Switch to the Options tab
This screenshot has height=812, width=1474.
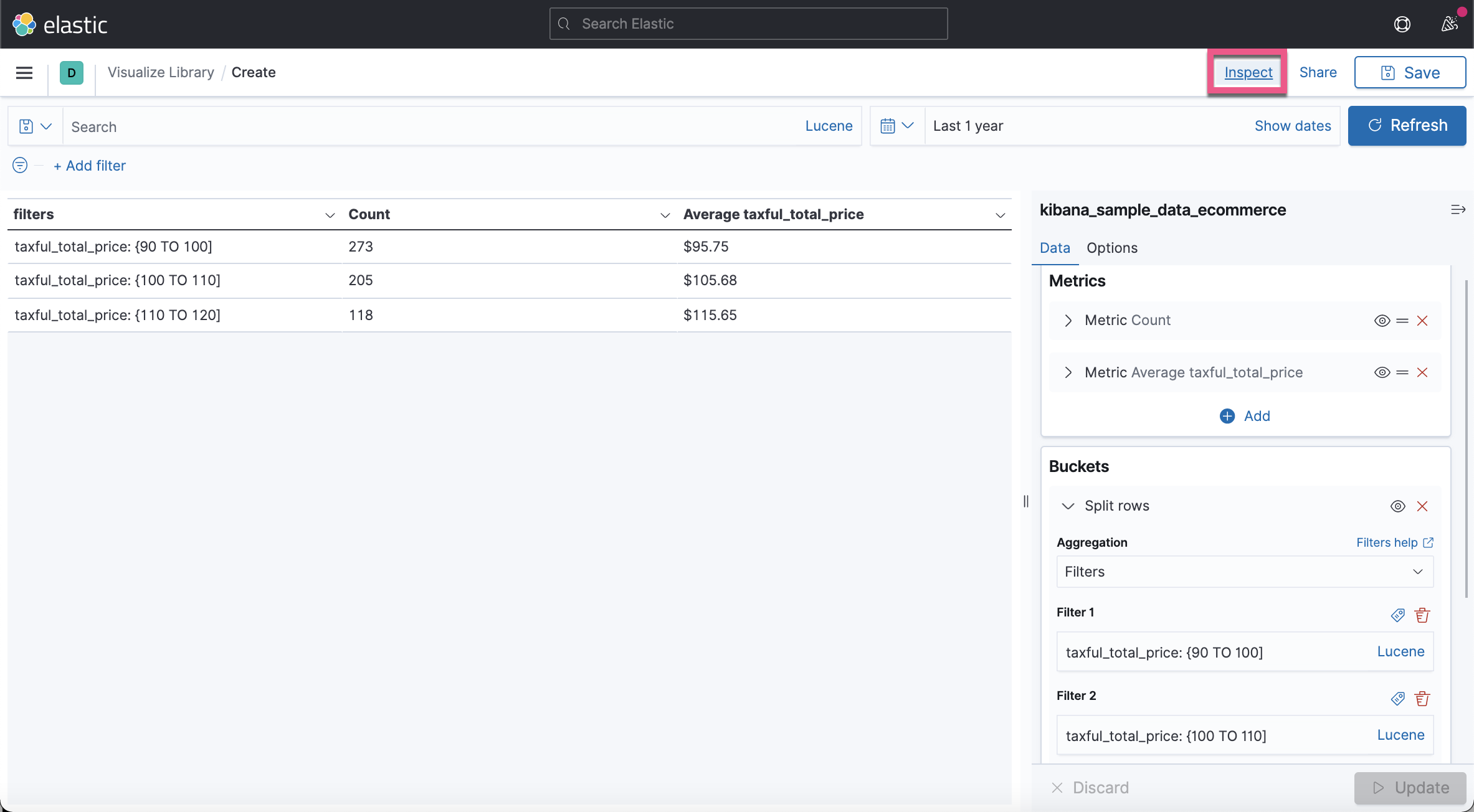pyautogui.click(x=1111, y=248)
